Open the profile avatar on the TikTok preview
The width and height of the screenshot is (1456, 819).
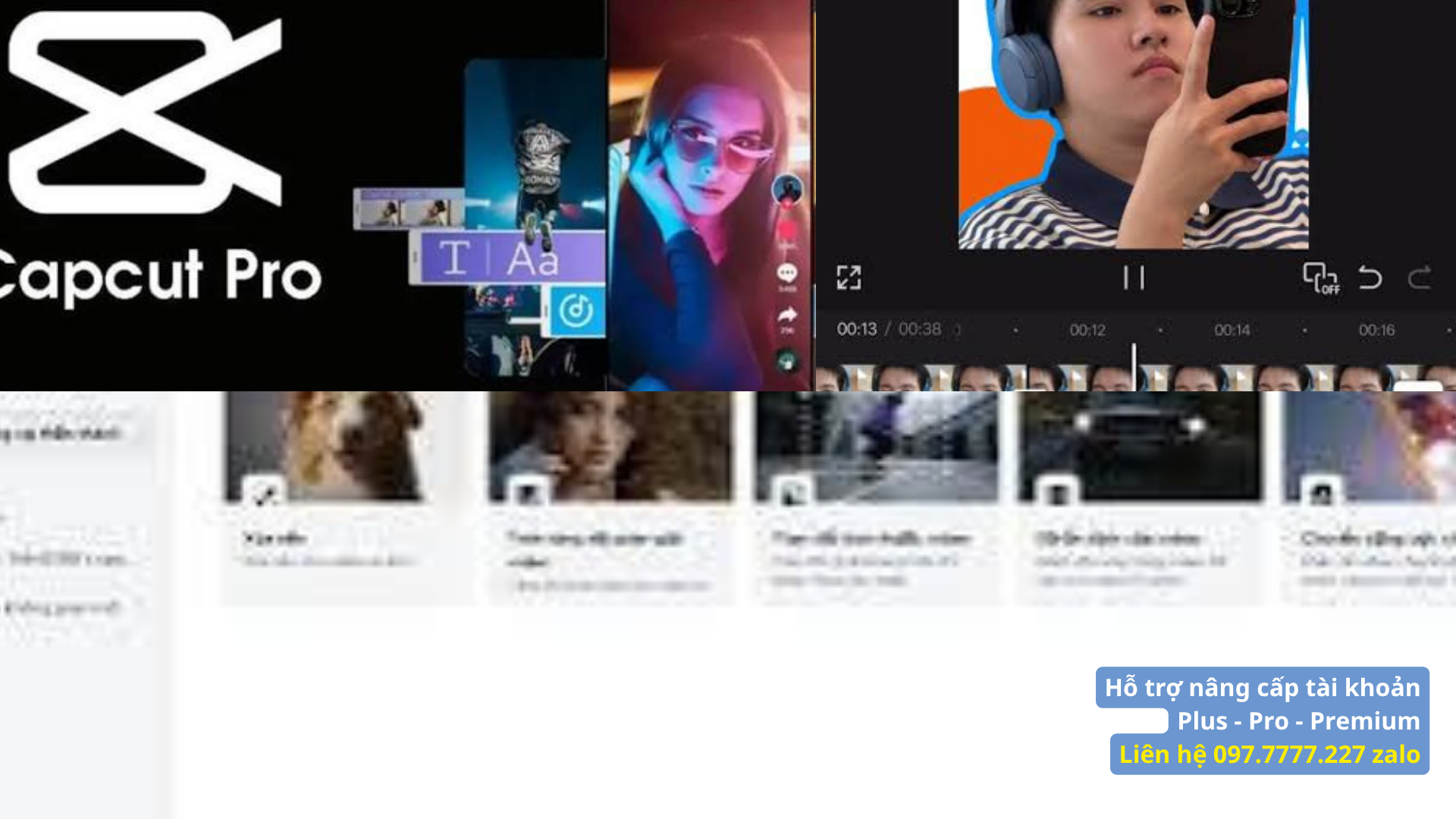coord(787,189)
